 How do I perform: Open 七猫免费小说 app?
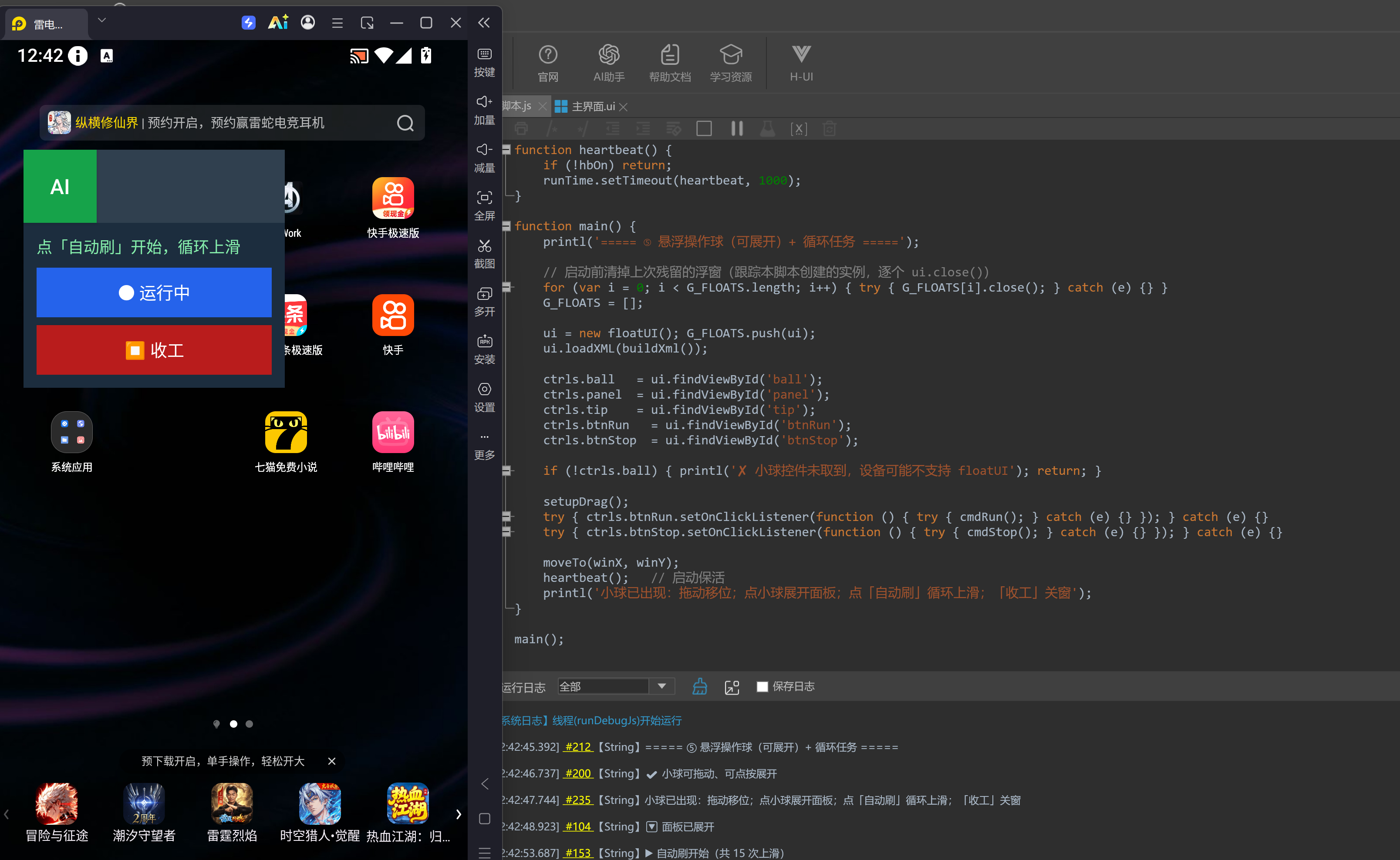point(286,442)
